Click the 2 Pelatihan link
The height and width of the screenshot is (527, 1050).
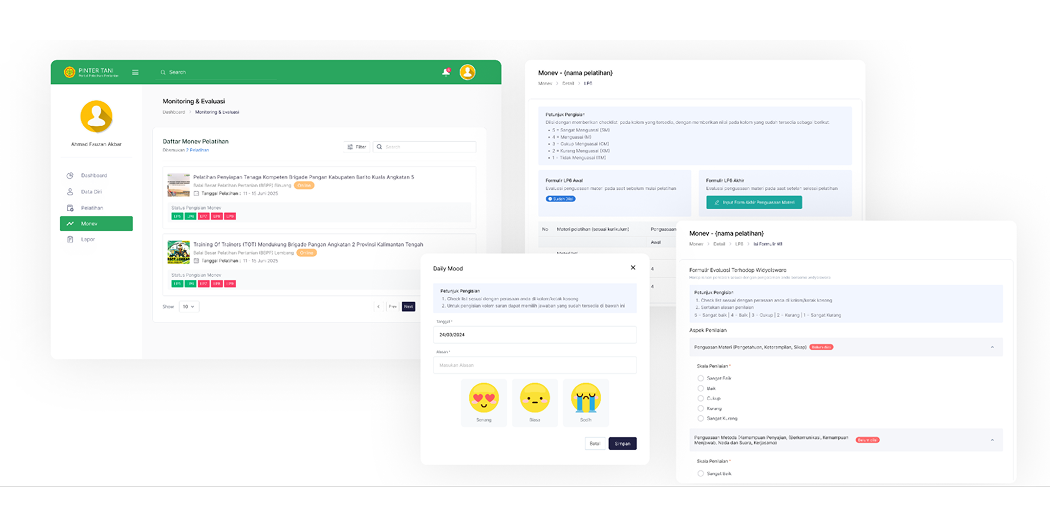tap(198, 150)
